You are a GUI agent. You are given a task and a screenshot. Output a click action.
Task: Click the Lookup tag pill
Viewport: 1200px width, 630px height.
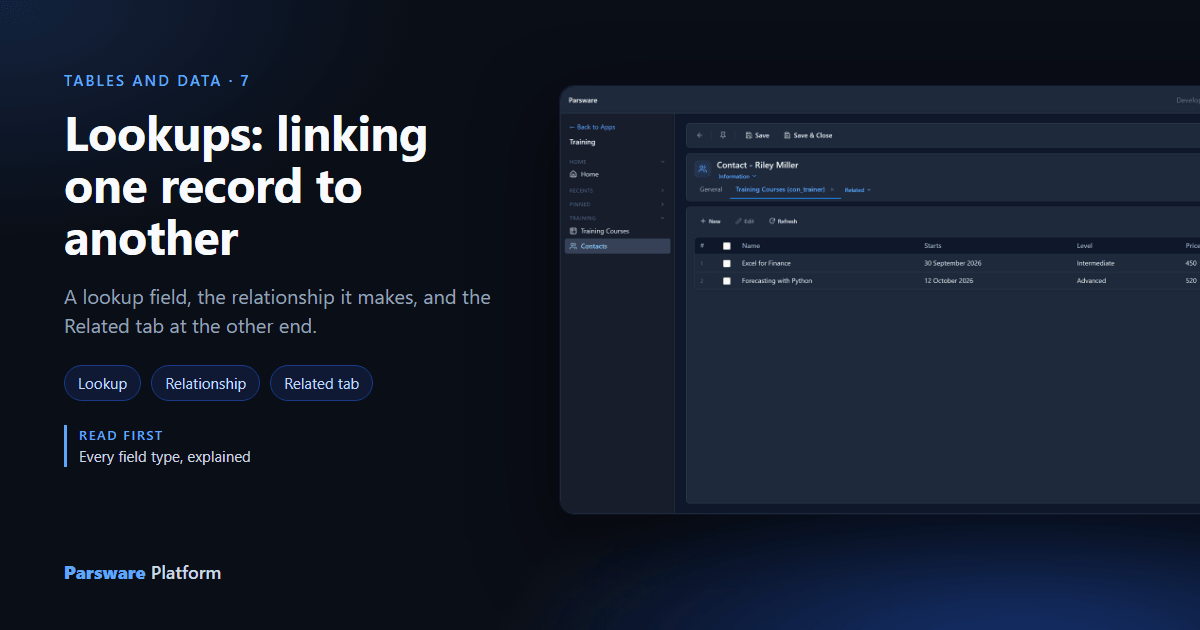tap(103, 383)
